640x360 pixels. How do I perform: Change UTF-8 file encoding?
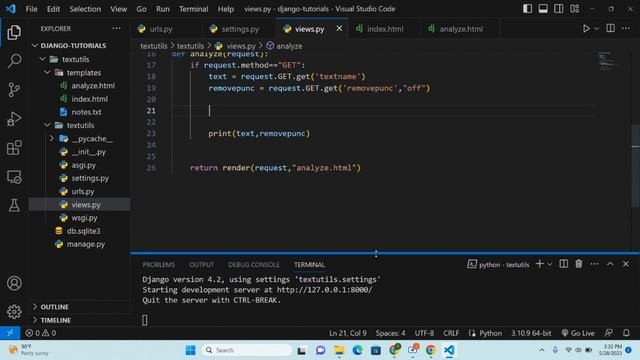click(x=424, y=333)
